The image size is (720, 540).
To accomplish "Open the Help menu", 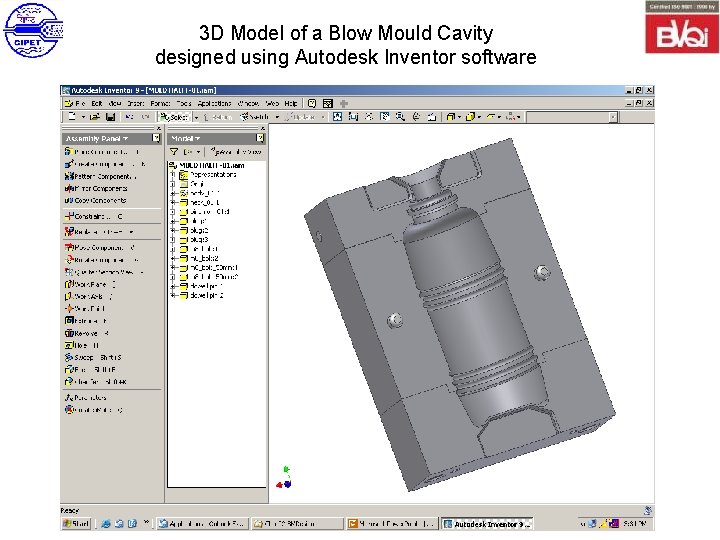I will [291, 103].
